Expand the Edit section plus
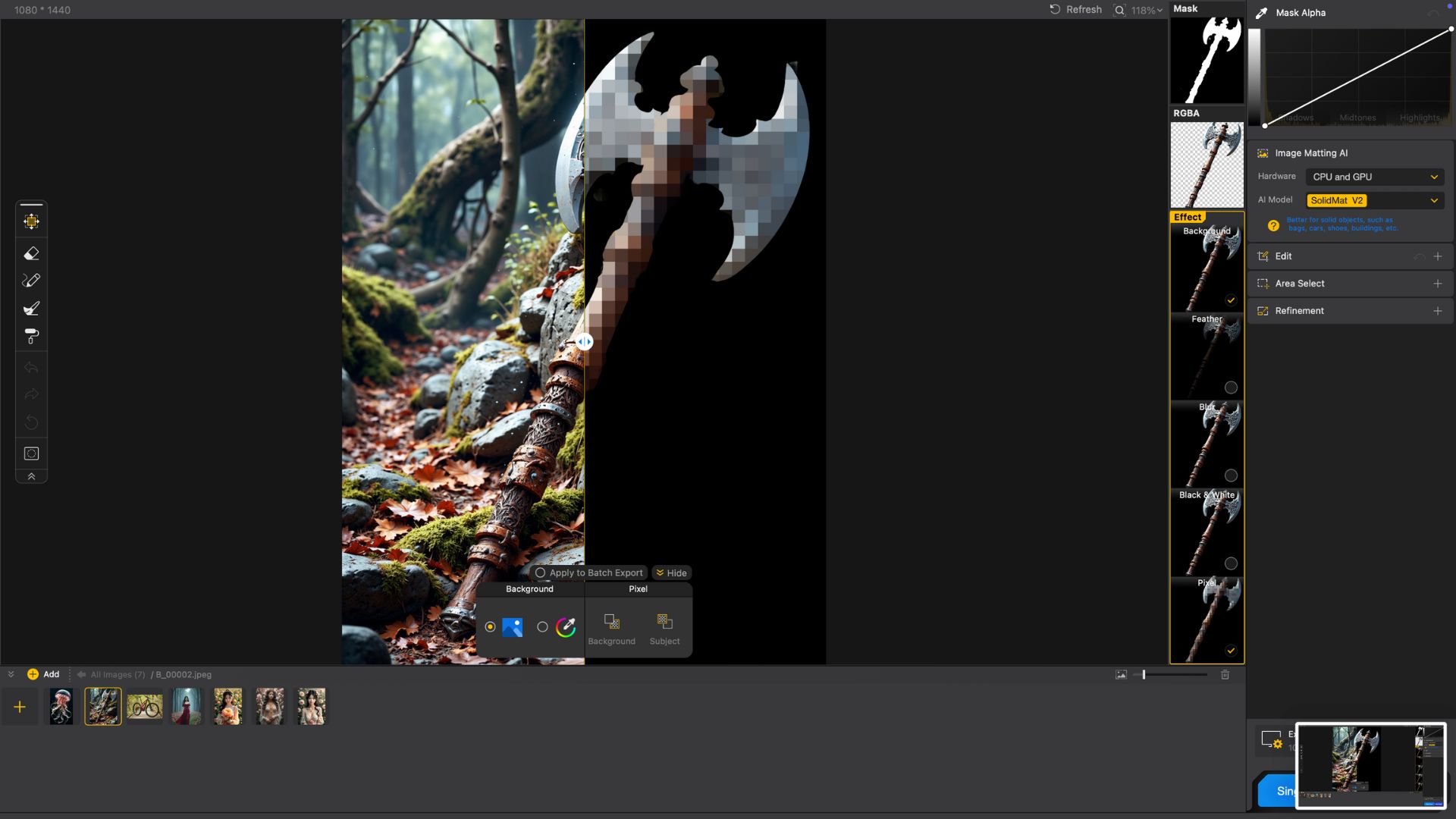The height and width of the screenshot is (819, 1456). click(1437, 256)
